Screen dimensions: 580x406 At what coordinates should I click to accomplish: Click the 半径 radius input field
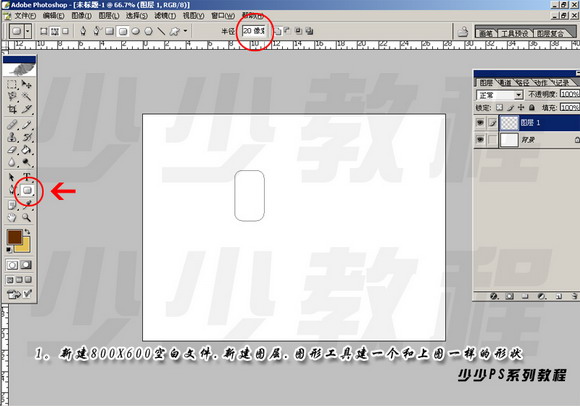pos(254,31)
